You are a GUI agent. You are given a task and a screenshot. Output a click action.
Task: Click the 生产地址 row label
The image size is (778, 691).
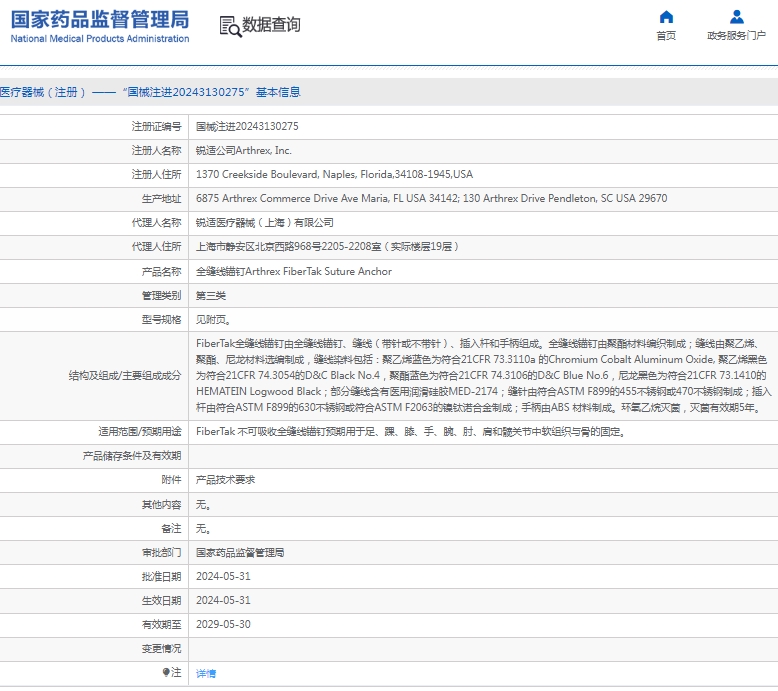click(x=161, y=199)
